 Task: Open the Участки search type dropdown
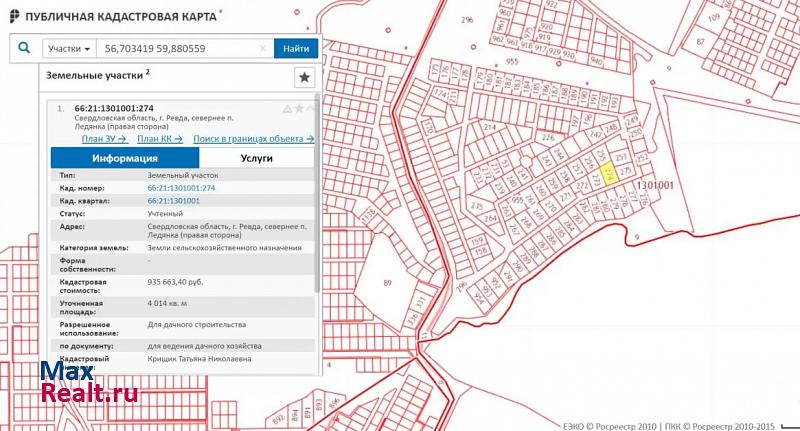[x=69, y=48]
